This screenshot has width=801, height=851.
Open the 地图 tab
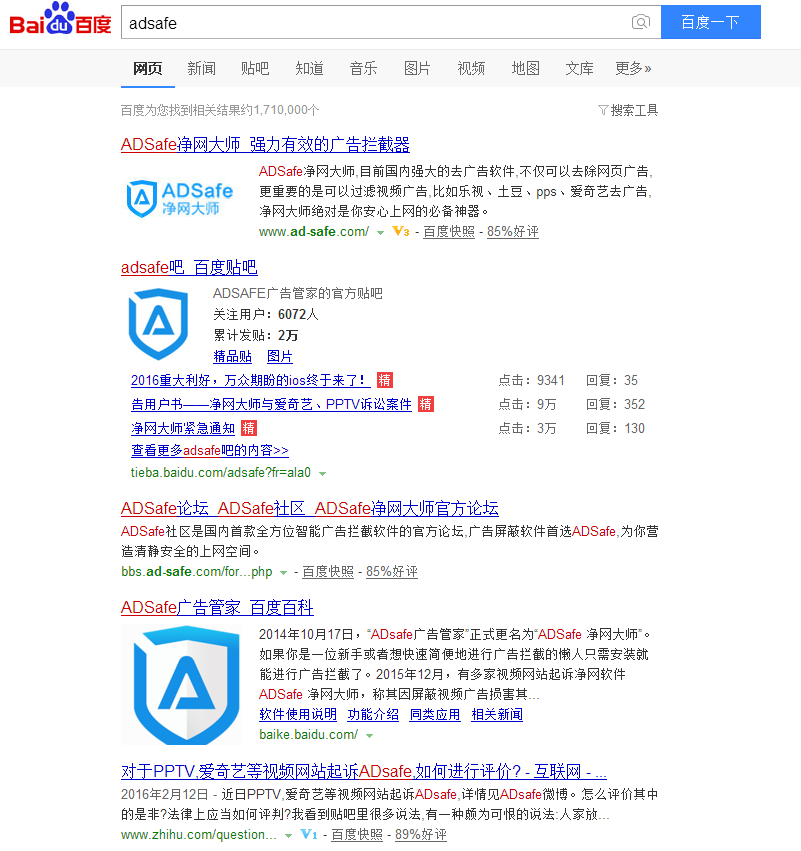click(525, 68)
